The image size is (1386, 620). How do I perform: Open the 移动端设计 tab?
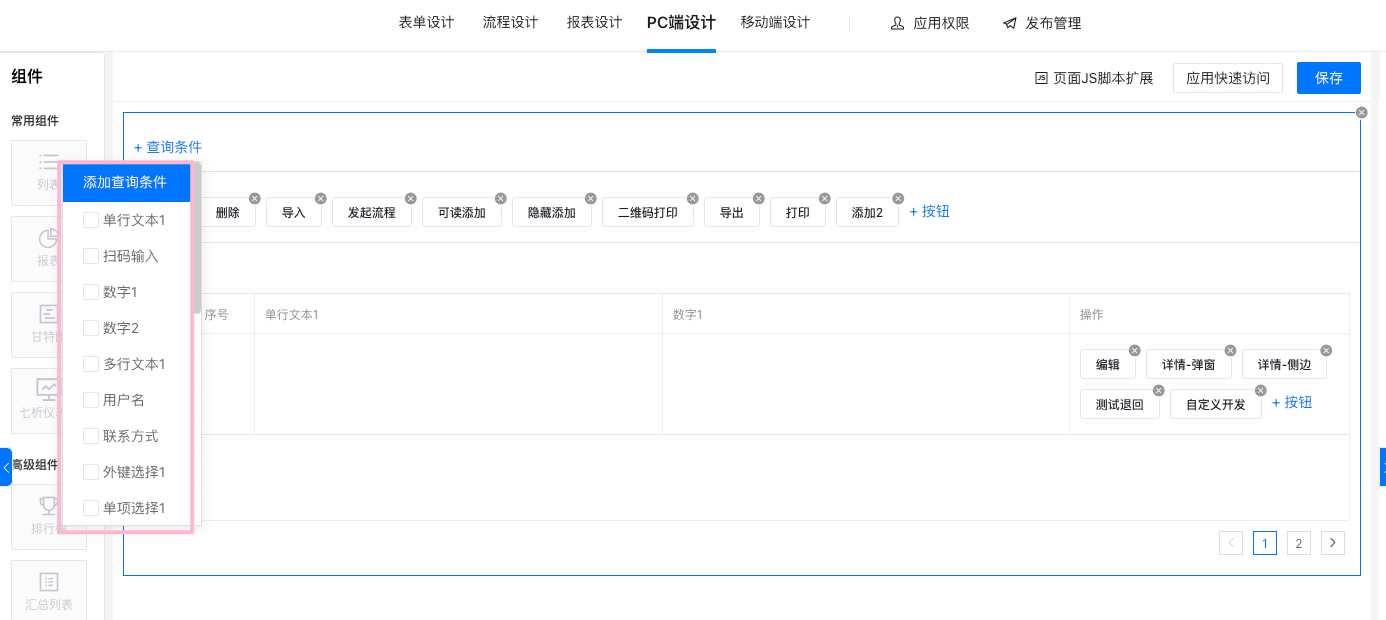775,23
